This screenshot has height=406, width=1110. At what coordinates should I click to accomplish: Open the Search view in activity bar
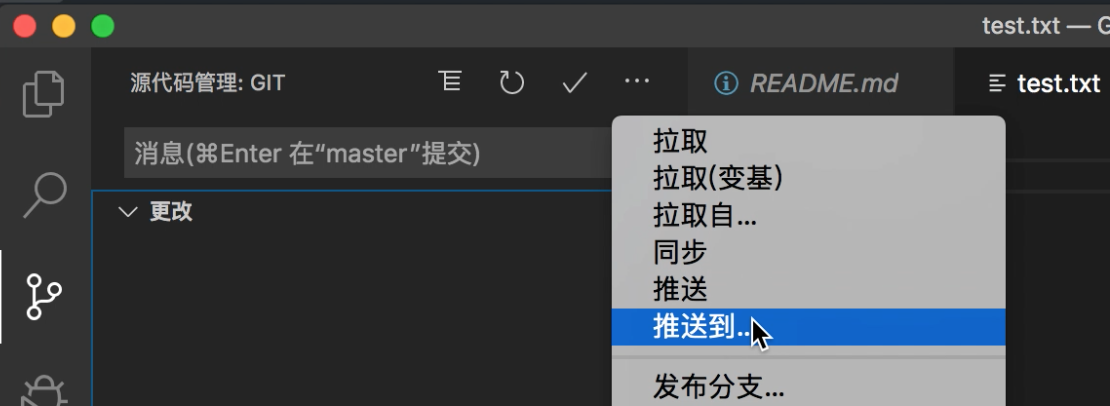[45, 195]
